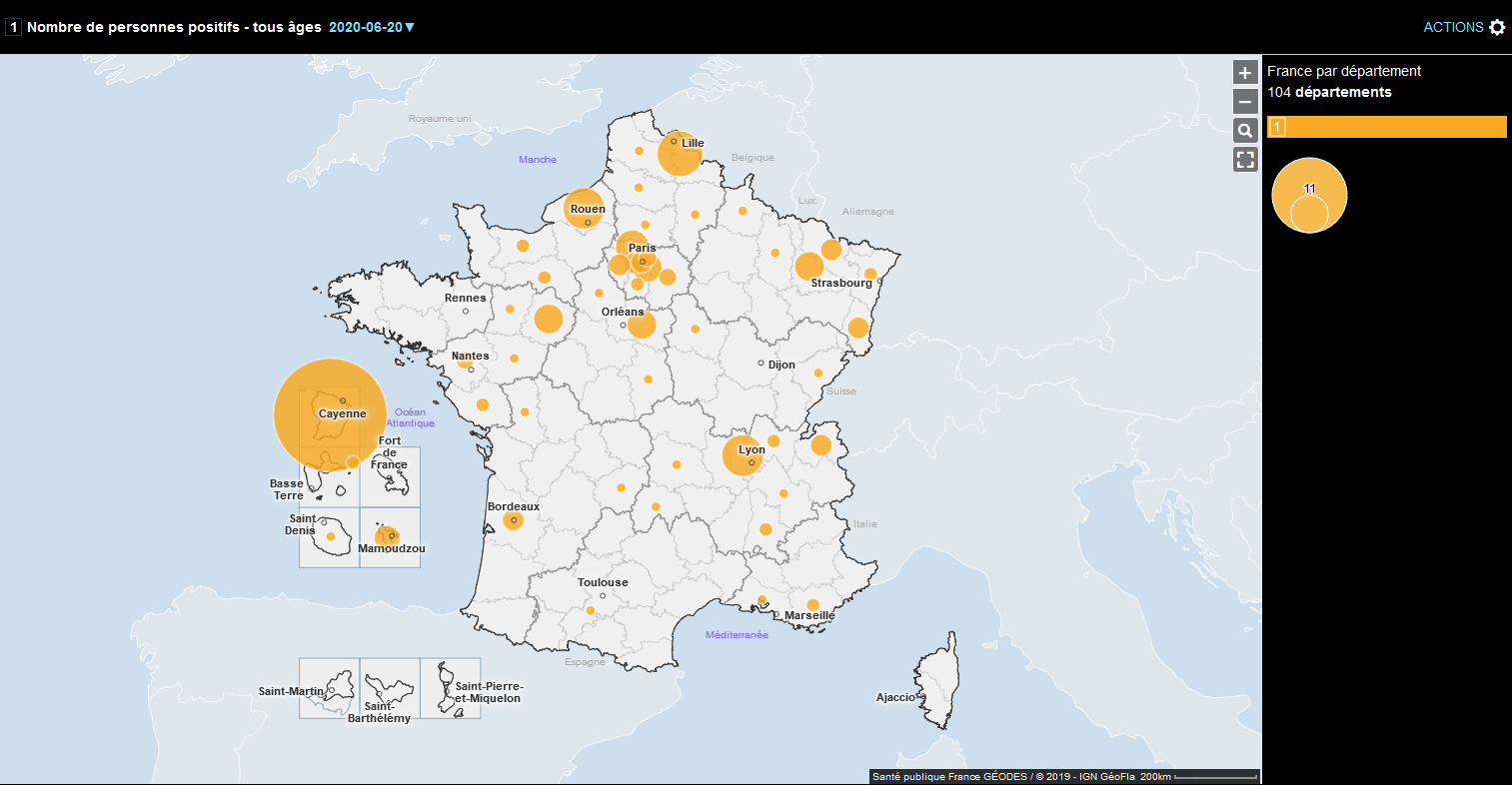Click 'France par département' heading

tap(1344, 71)
